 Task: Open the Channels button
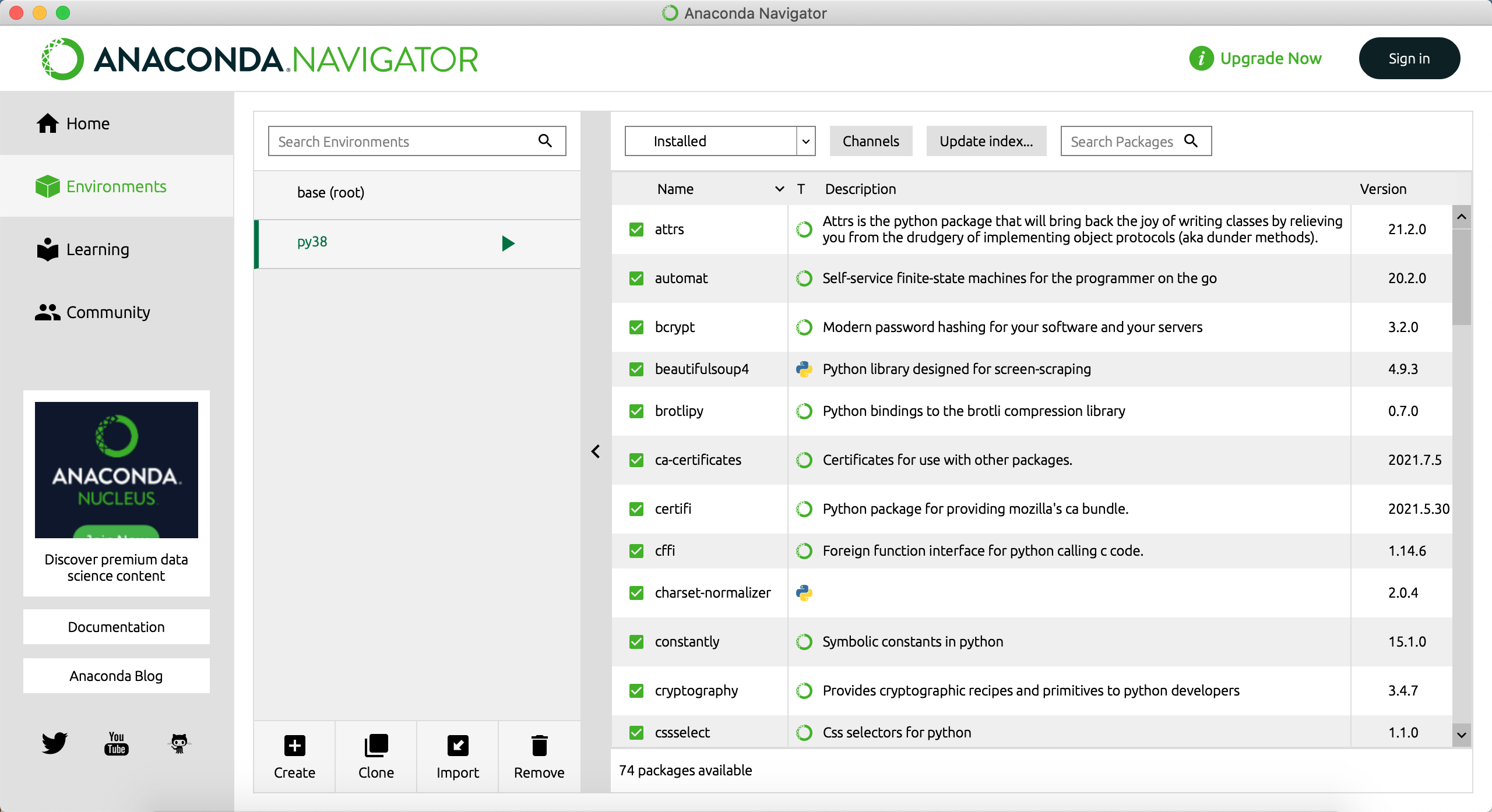coord(871,141)
